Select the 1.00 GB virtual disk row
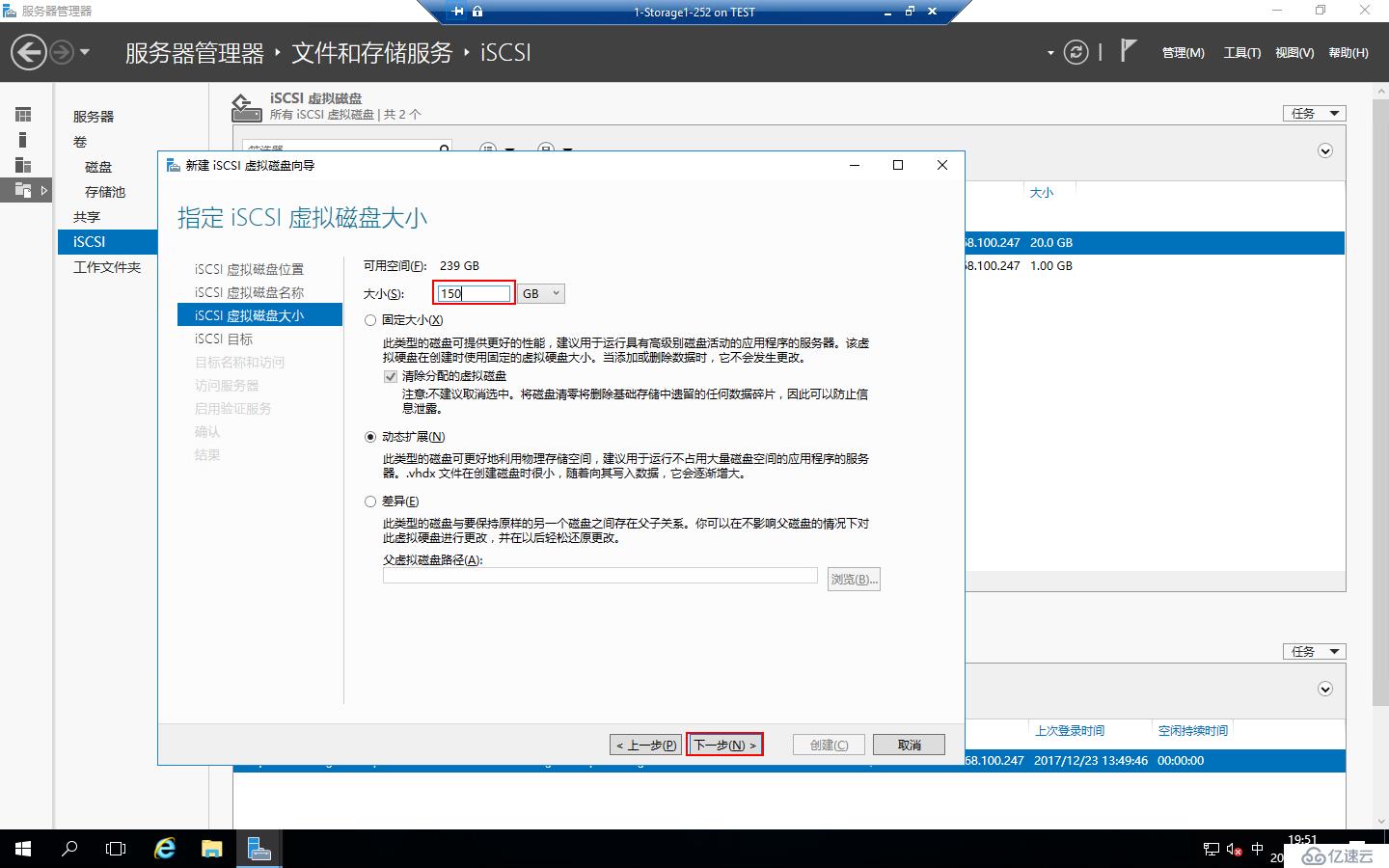This screenshot has height=868, width=1389. [x=1155, y=266]
